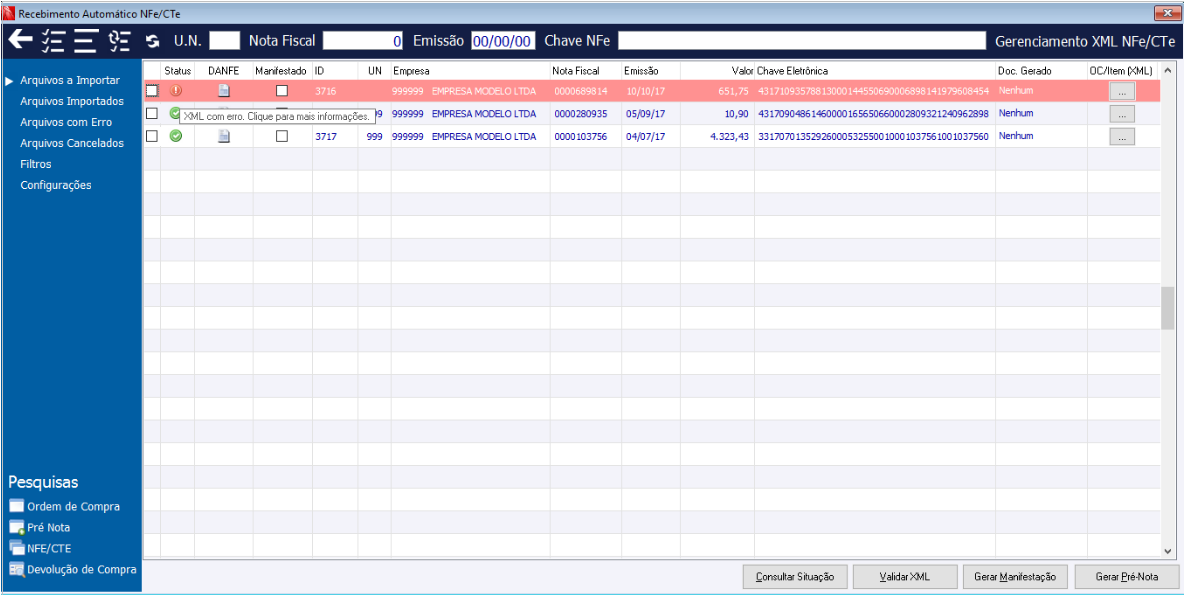This screenshot has height=595, width=1184.
Task: Open Arquivos Importados section
Action: click(x=72, y=100)
